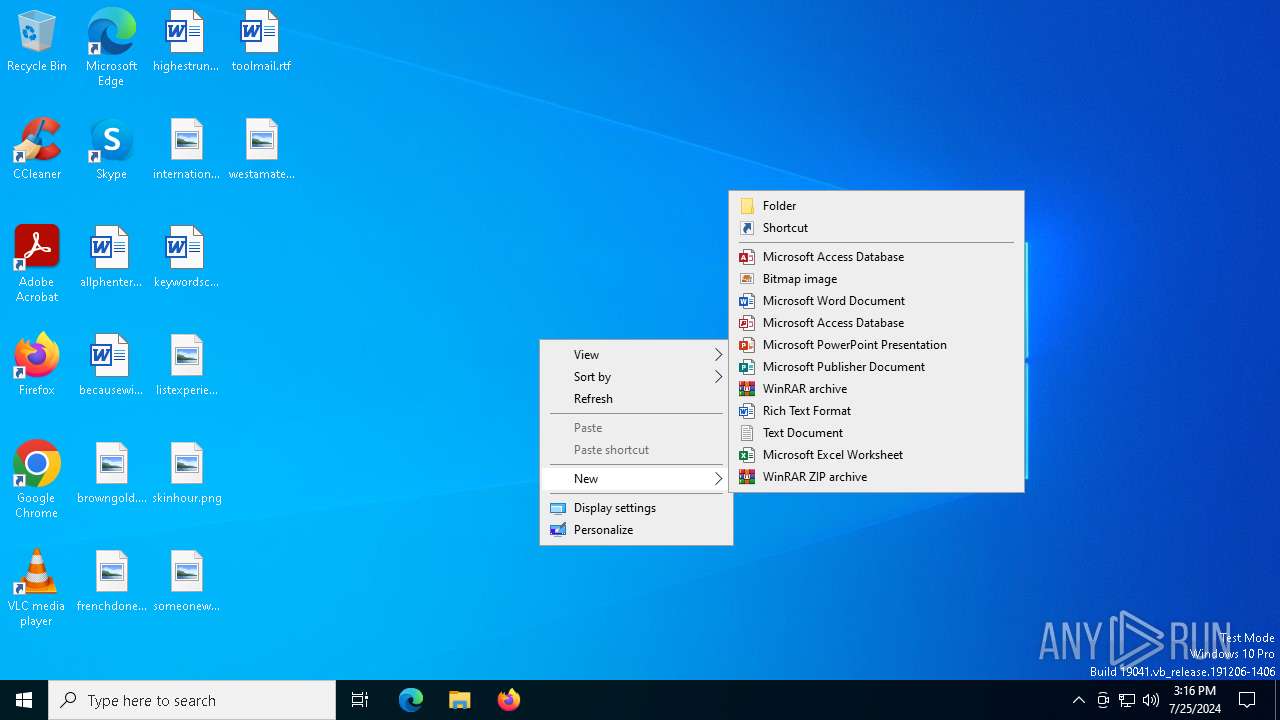
Task: Create a new Microsoft Publisher Document
Action: point(876,367)
